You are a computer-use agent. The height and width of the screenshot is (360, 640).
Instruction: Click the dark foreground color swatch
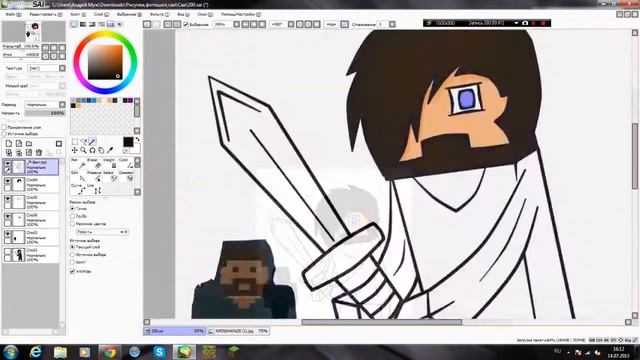pyautogui.click(x=128, y=142)
